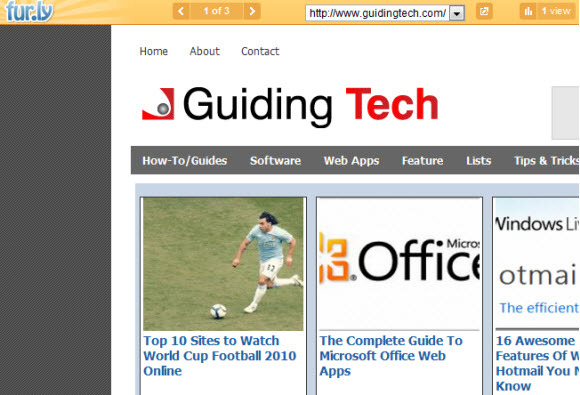Open 'Top 10 Sites to Watch World Cup' article
This screenshot has width=580, height=395.
(220, 356)
